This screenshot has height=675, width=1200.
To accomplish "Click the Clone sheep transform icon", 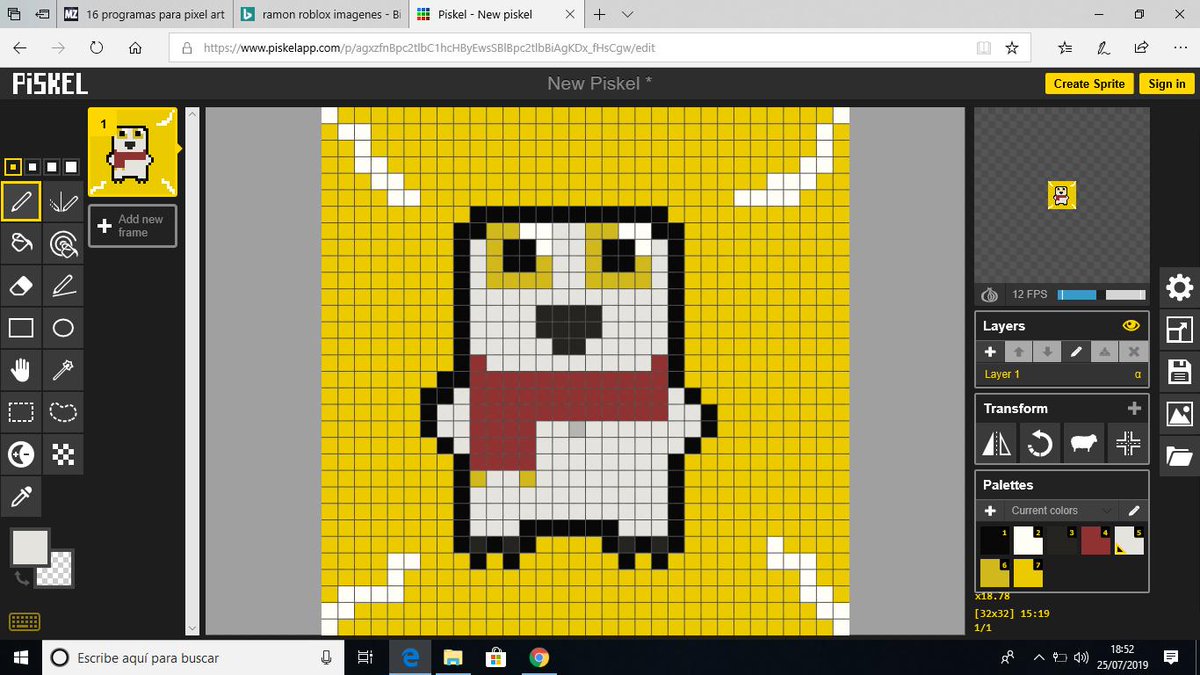I will click(1083, 443).
